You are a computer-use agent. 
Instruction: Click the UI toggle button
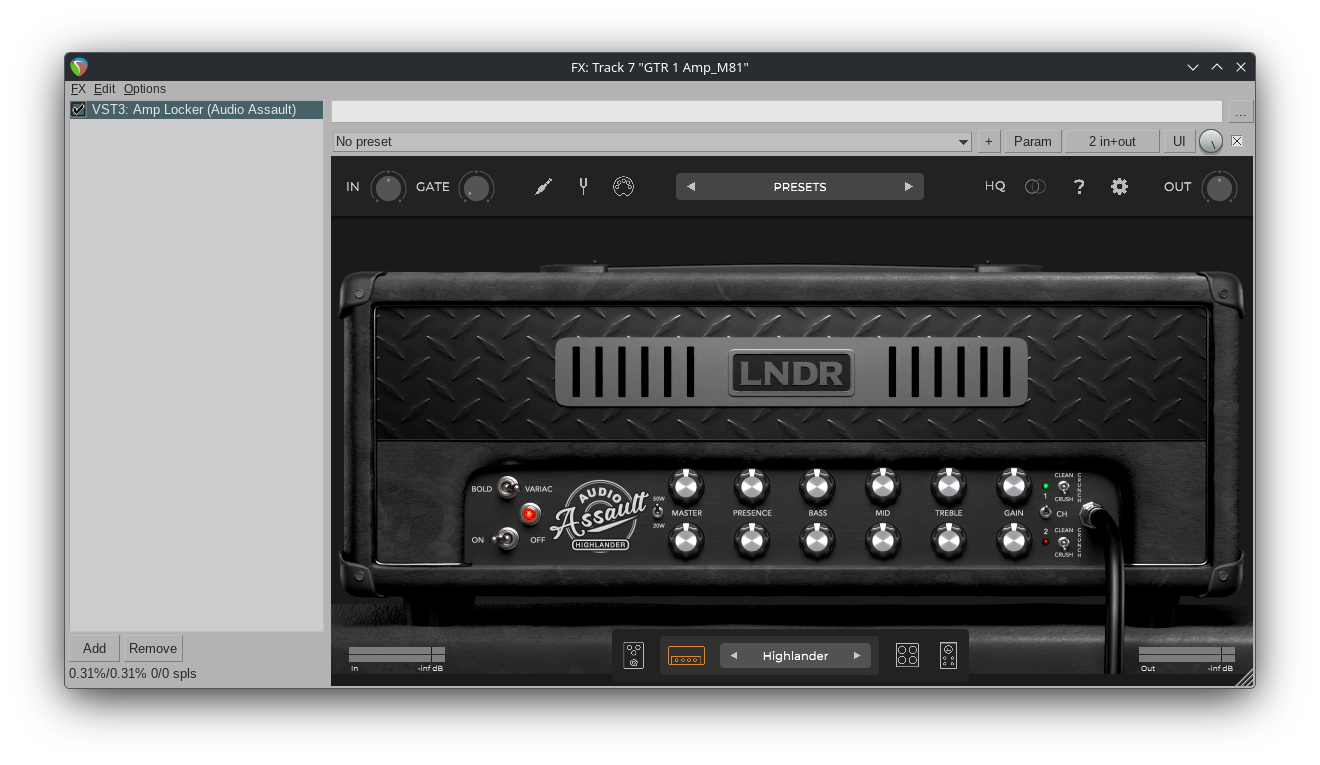(1180, 142)
